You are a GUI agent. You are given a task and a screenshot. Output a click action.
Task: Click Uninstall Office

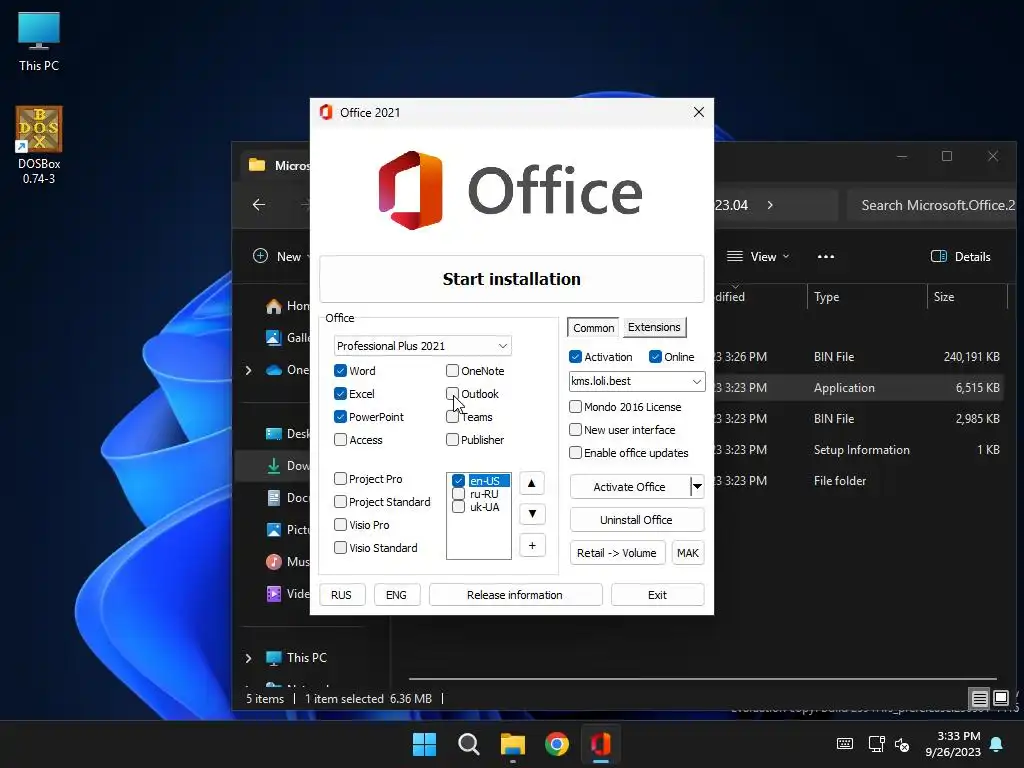[x=637, y=520]
